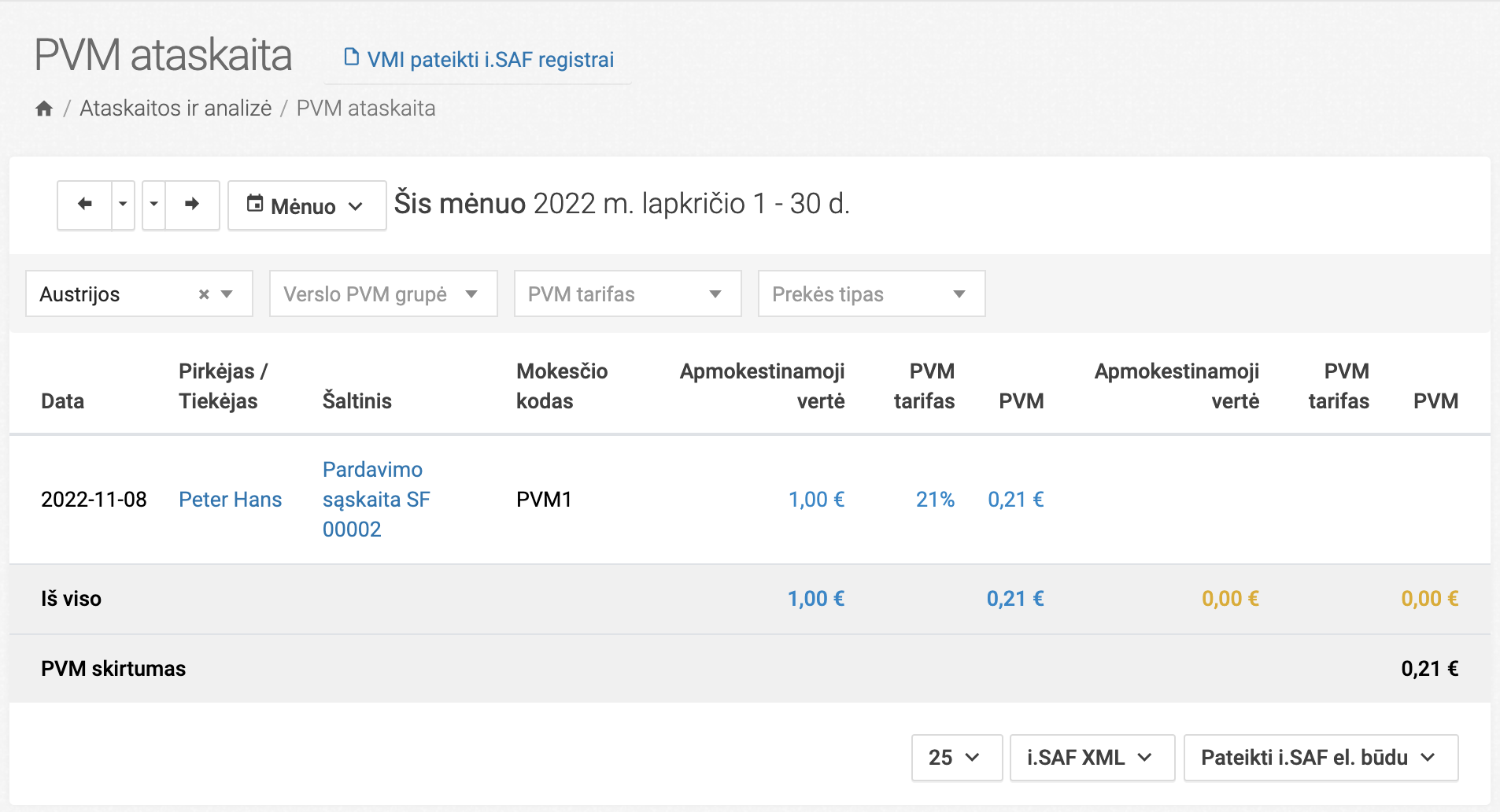Screen dimensions: 1500x812
Task: Change rows per page from 25
Action: pos(955,758)
